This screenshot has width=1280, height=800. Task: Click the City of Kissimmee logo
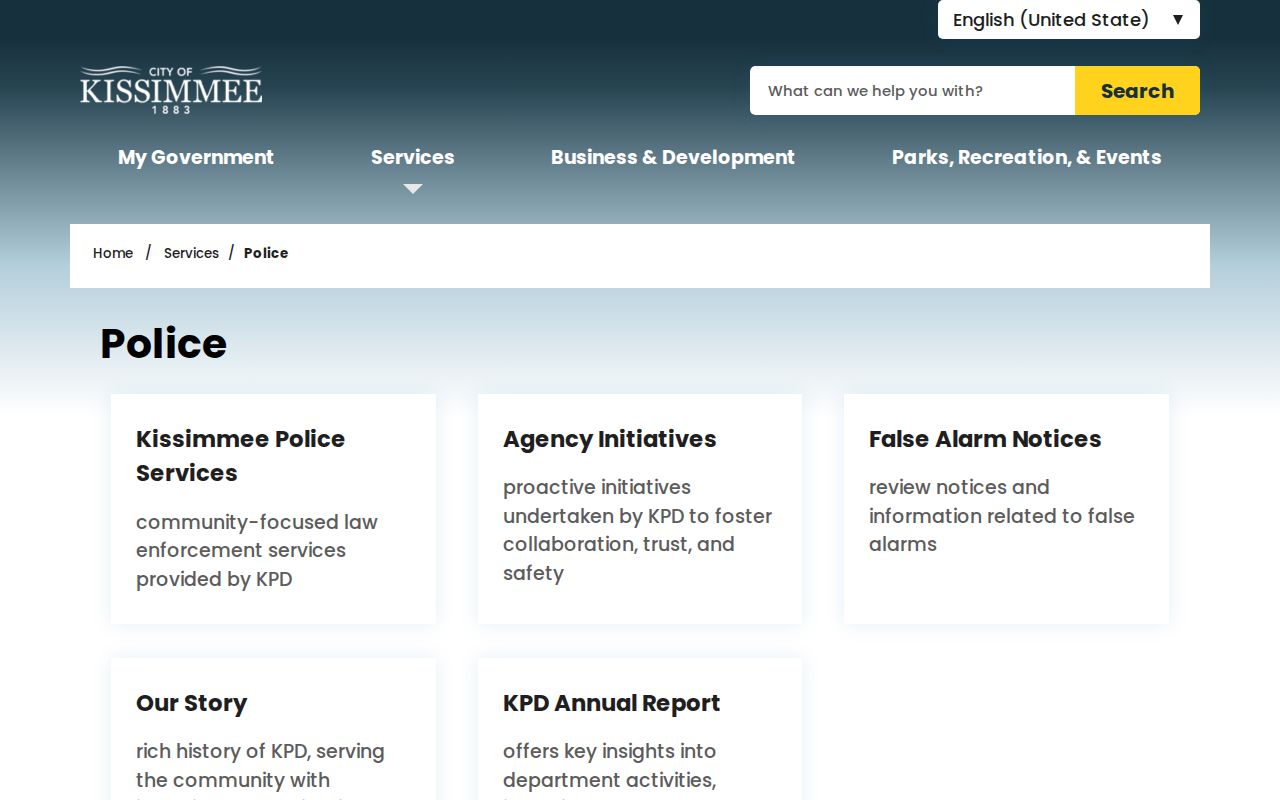click(171, 90)
